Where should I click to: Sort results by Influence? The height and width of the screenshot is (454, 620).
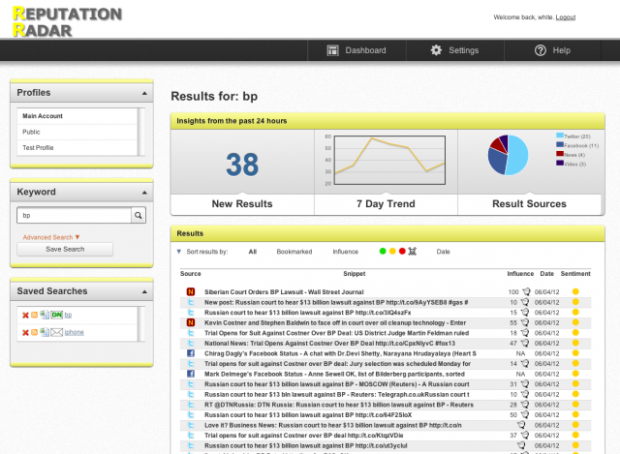[x=345, y=252]
